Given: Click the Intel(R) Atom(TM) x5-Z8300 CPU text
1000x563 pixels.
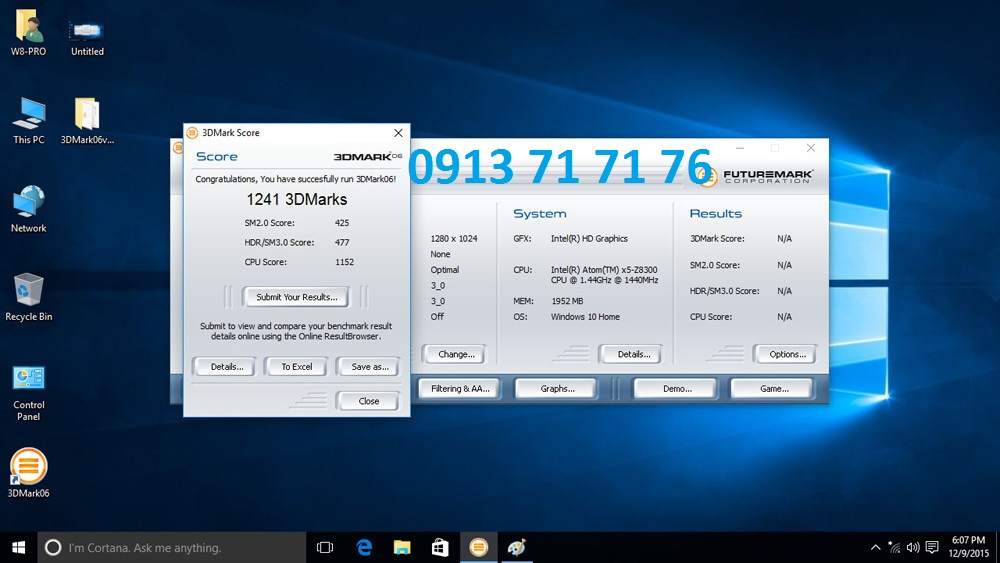Looking at the screenshot, I should click(x=604, y=275).
